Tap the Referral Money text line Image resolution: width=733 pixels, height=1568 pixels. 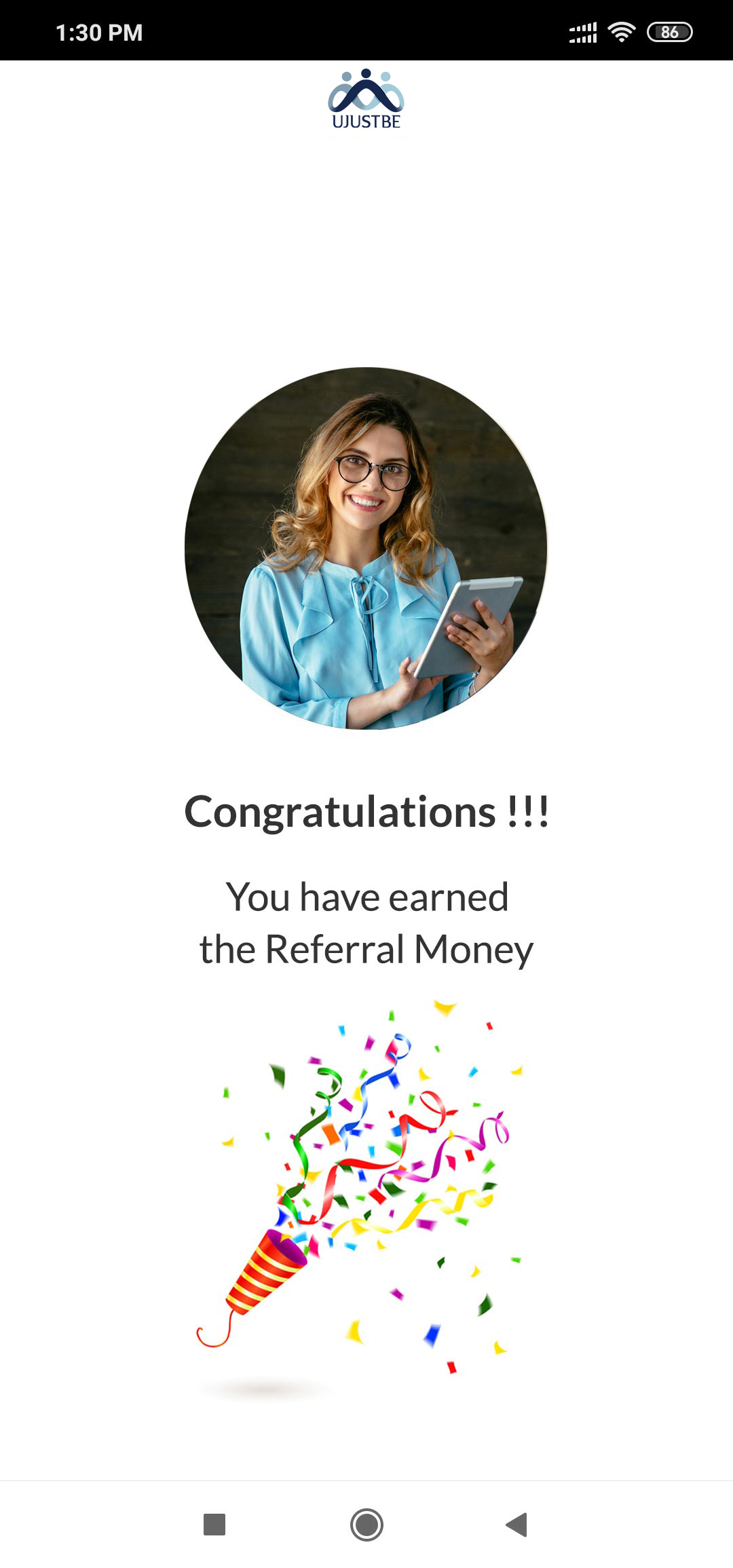tap(366, 949)
